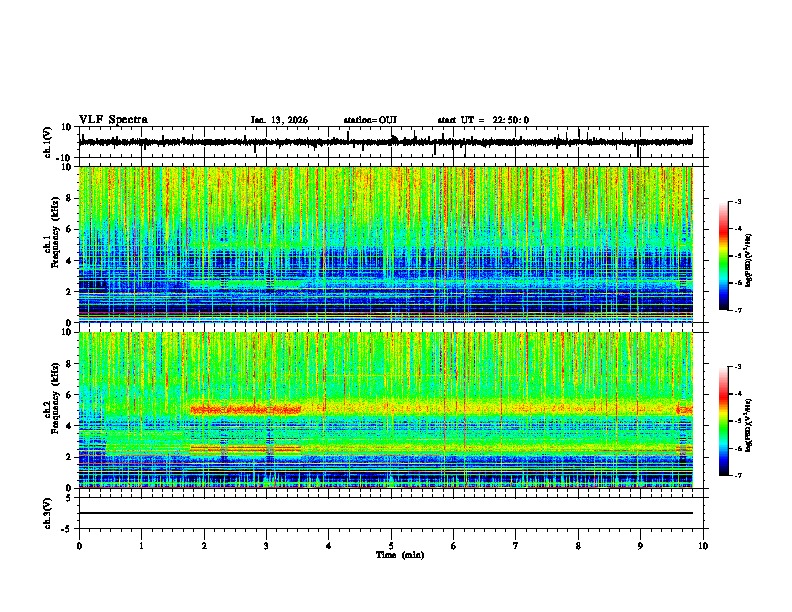Viewport: 792px width, 612px height.
Task: Click the "2" tick label on time axis
Action: (x=204, y=546)
